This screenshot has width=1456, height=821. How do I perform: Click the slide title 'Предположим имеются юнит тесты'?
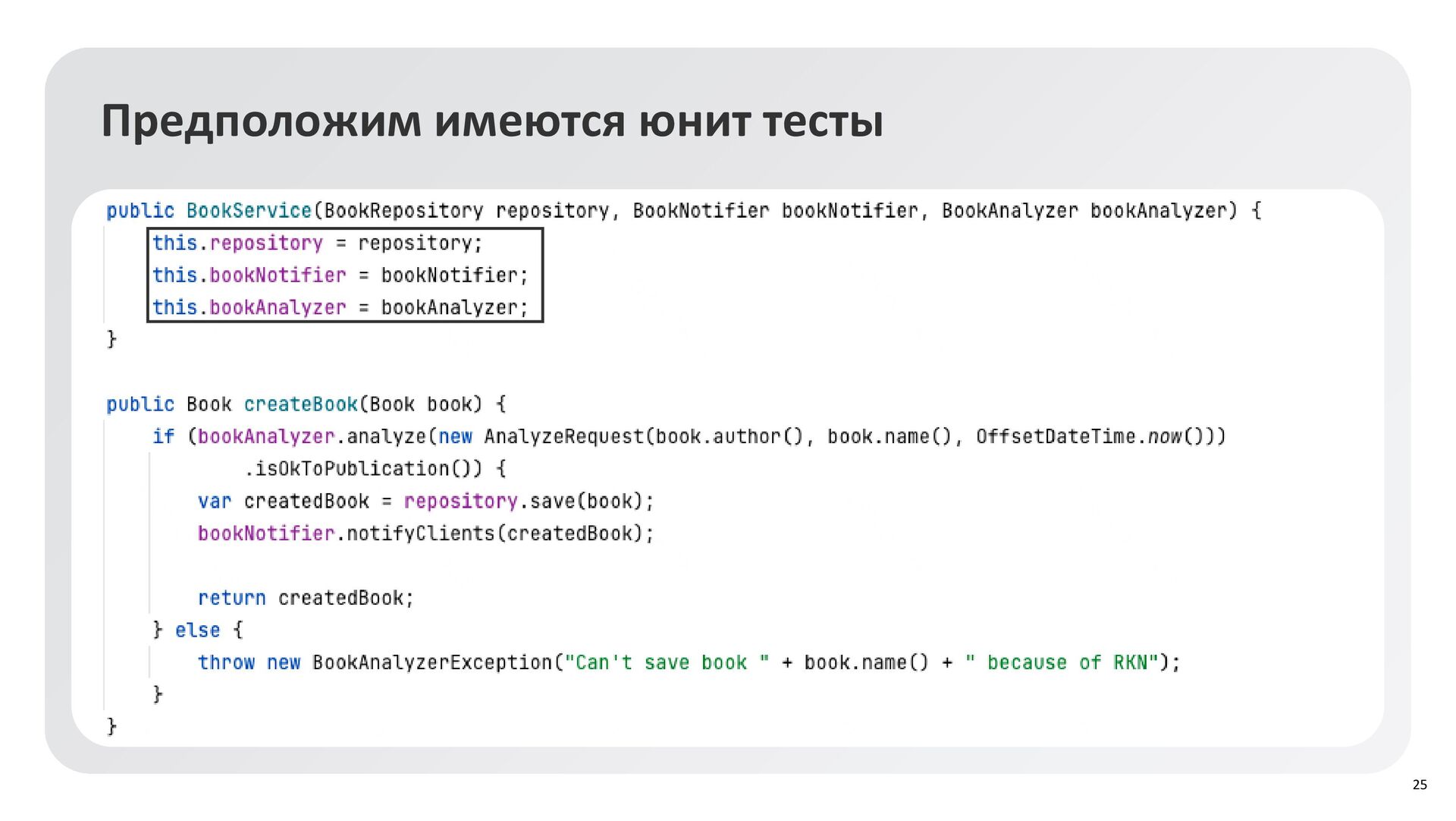tap(491, 121)
